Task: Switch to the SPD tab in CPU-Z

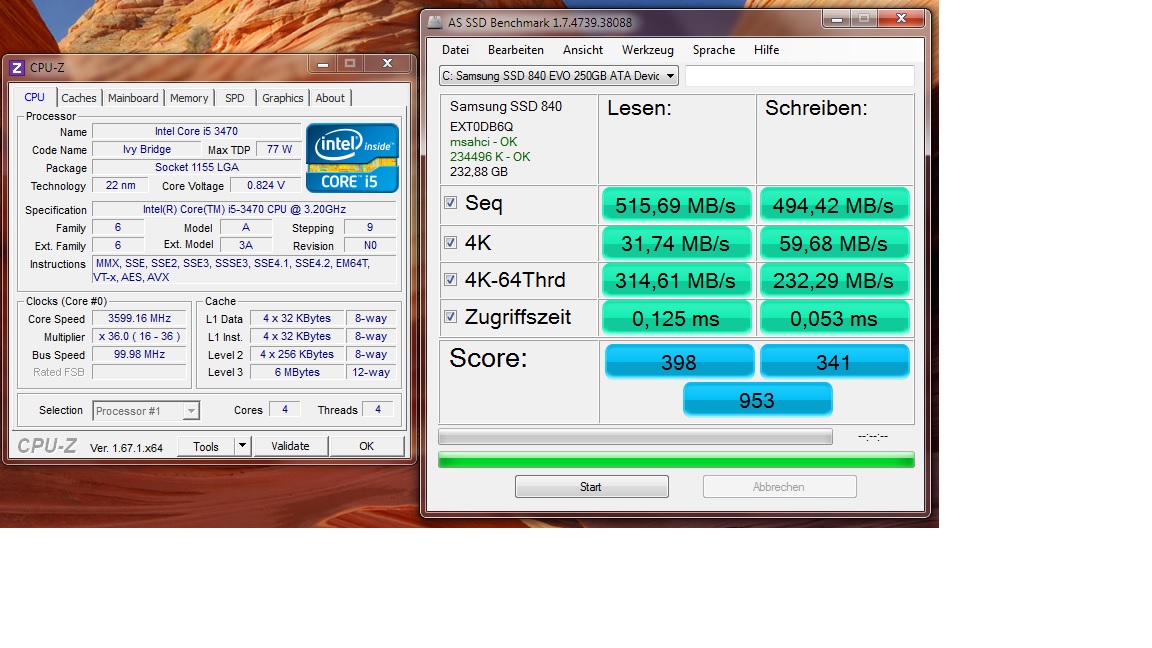Action: tap(235, 98)
